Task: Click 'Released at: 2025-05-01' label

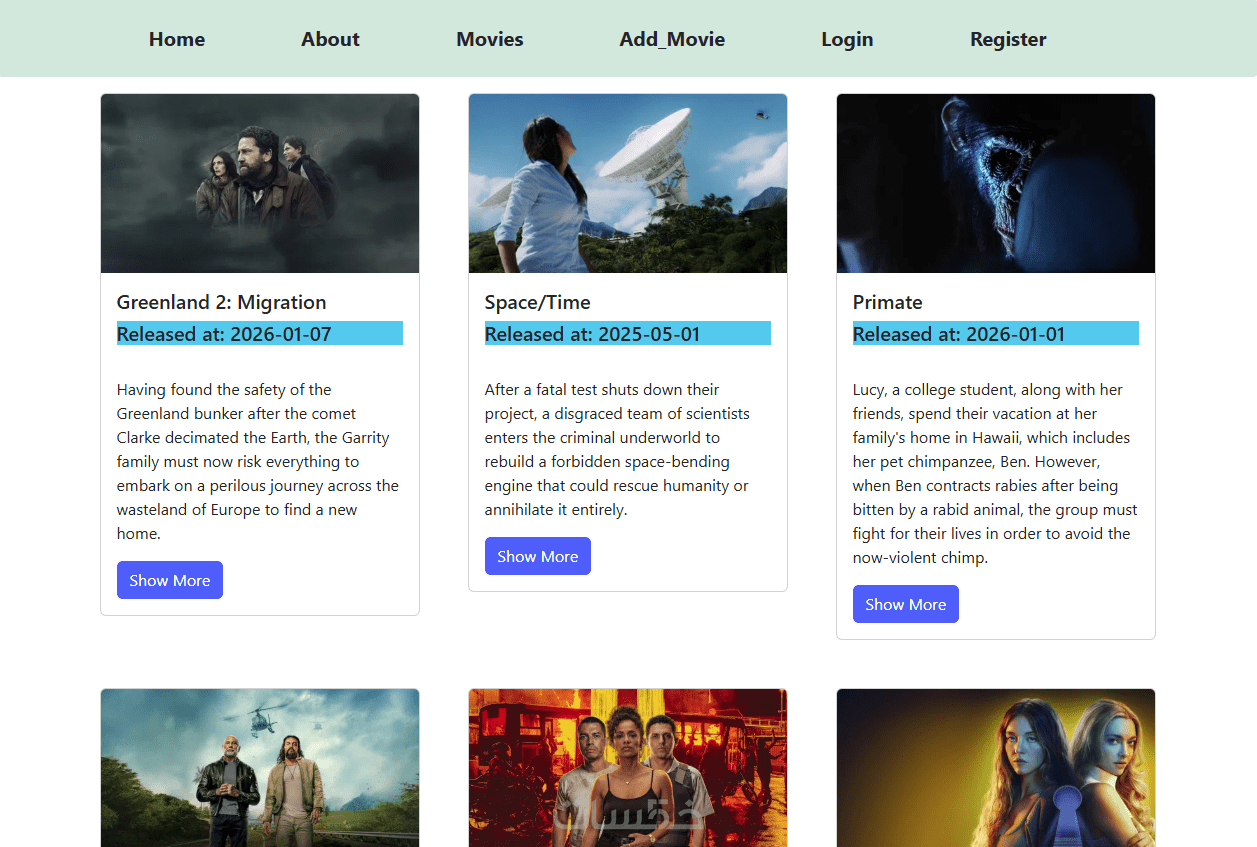Action: click(628, 334)
